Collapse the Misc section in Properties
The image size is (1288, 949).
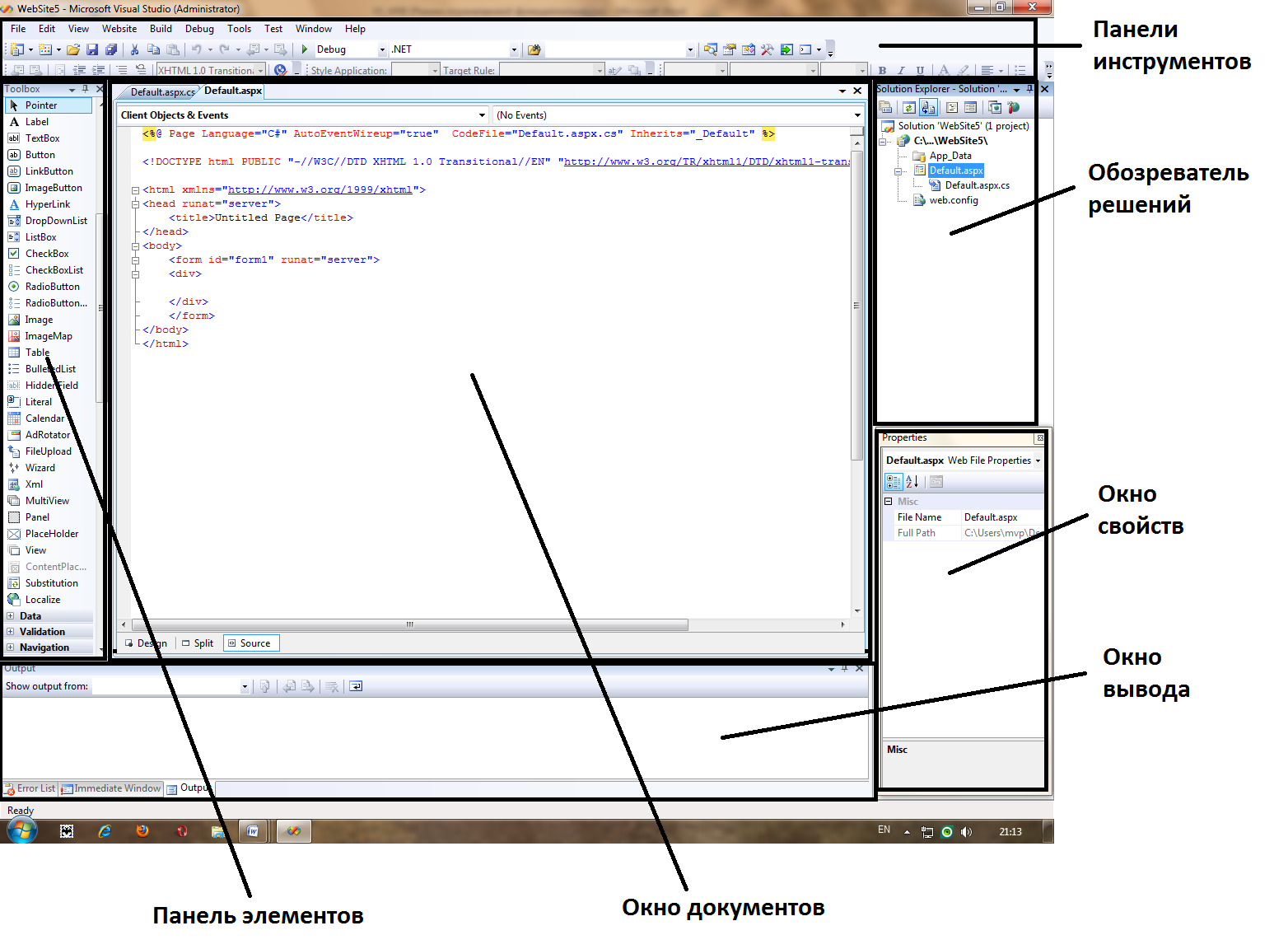tap(889, 501)
